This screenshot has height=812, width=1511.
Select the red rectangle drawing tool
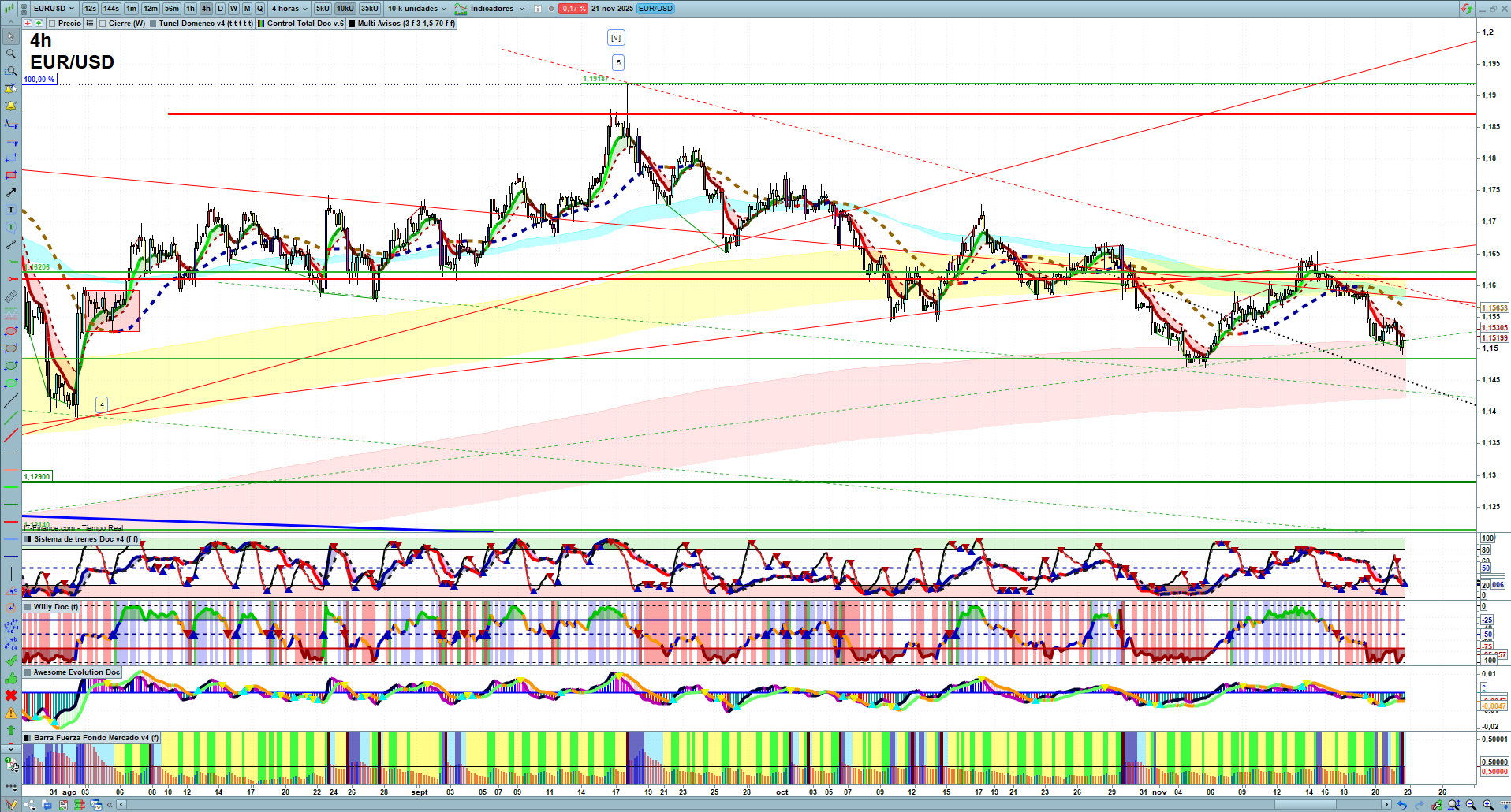(x=10, y=175)
